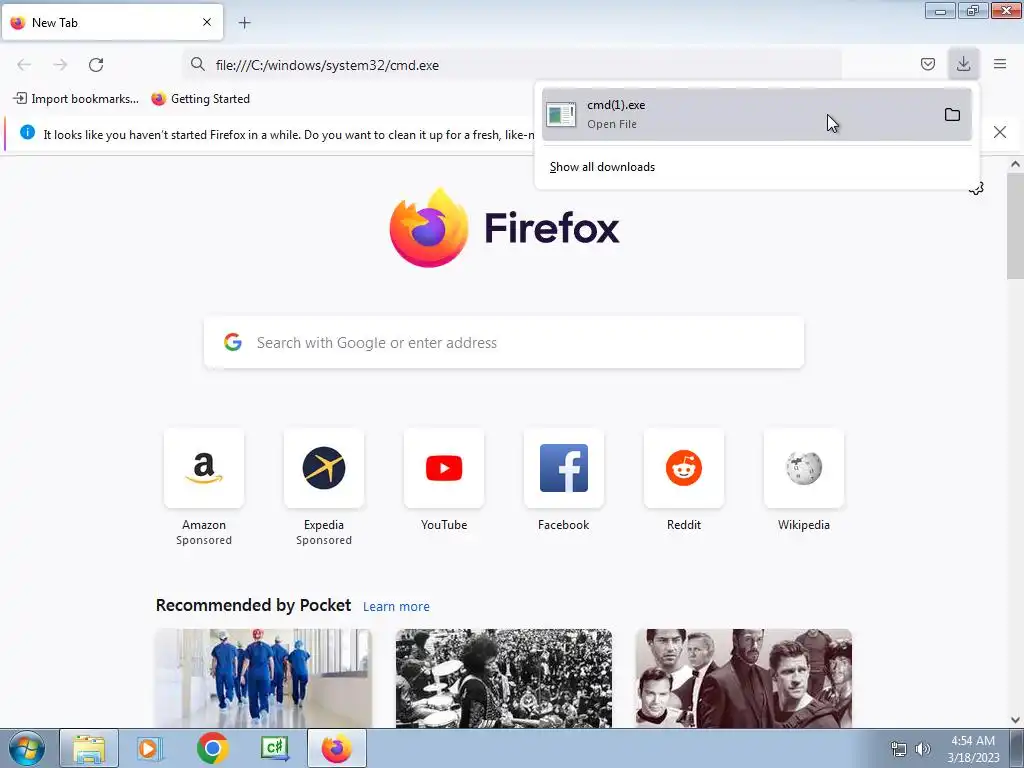The image size is (1024, 768).
Task: Click the Firefox logo on the page
Action: coord(428,228)
